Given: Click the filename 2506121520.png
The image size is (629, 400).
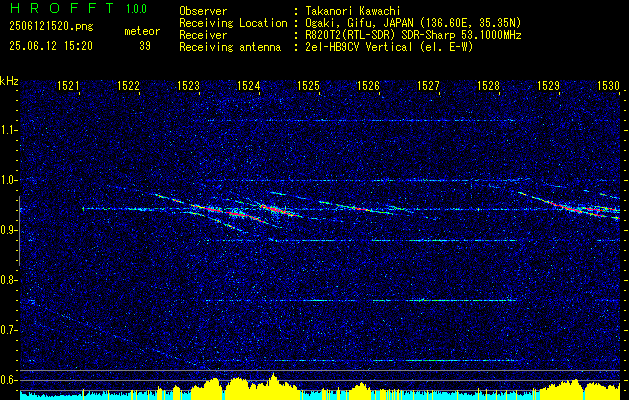Looking at the screenshot, I should click(51, 27).
